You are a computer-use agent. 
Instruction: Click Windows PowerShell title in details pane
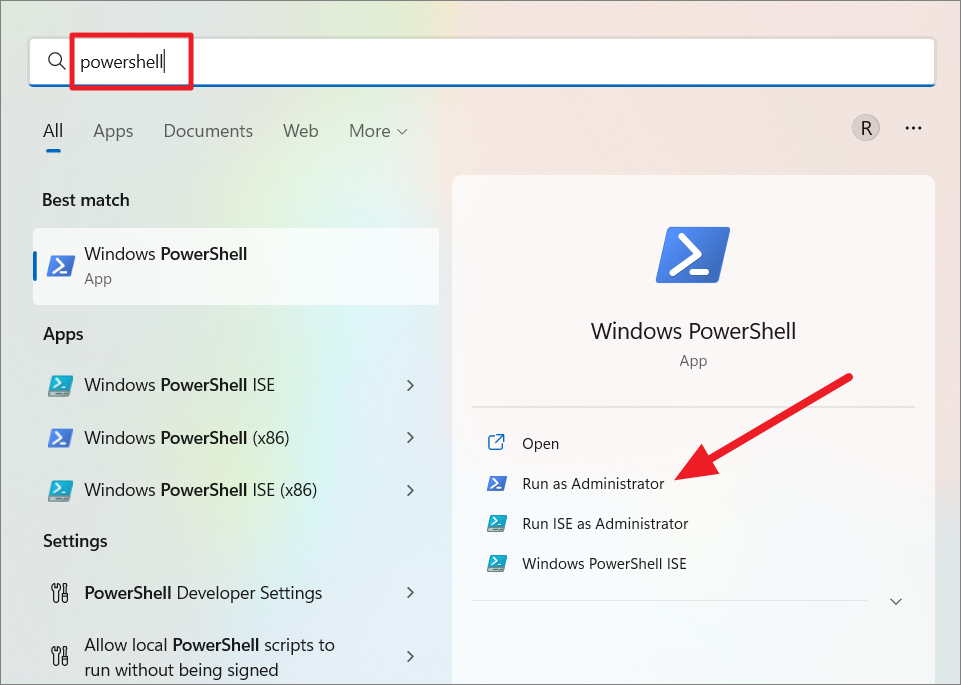[x=693, y=331]
